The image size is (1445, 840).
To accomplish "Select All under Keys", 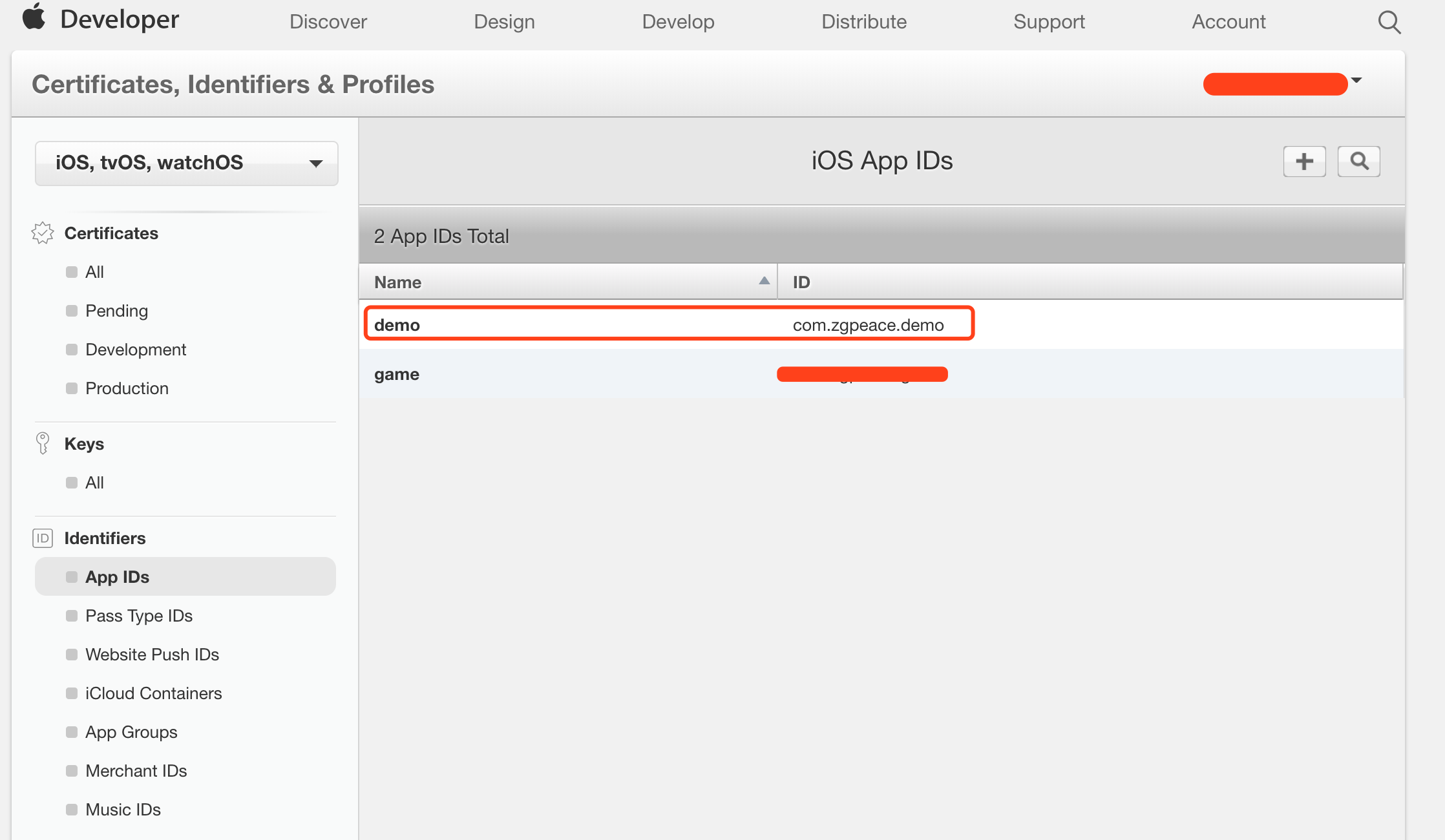I will tap(94, 483).
